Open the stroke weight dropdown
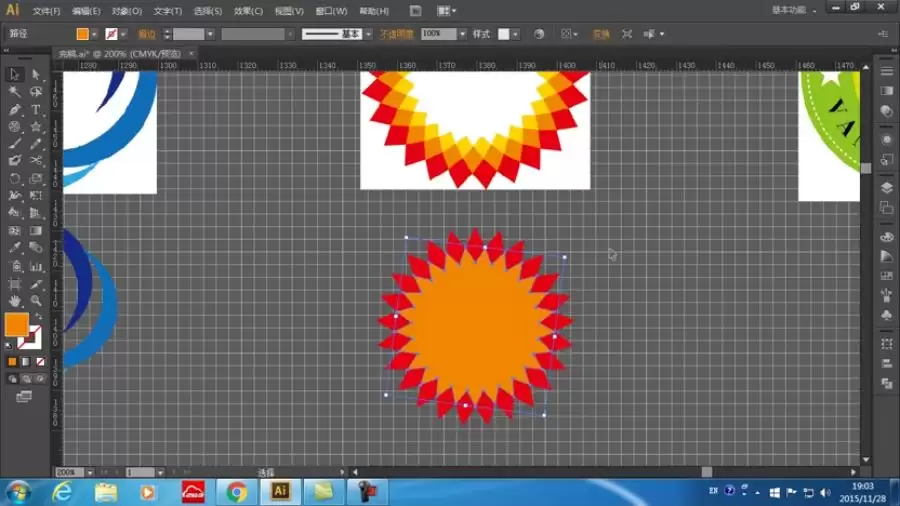The image size is (900, 506). (x=210, y=34)
